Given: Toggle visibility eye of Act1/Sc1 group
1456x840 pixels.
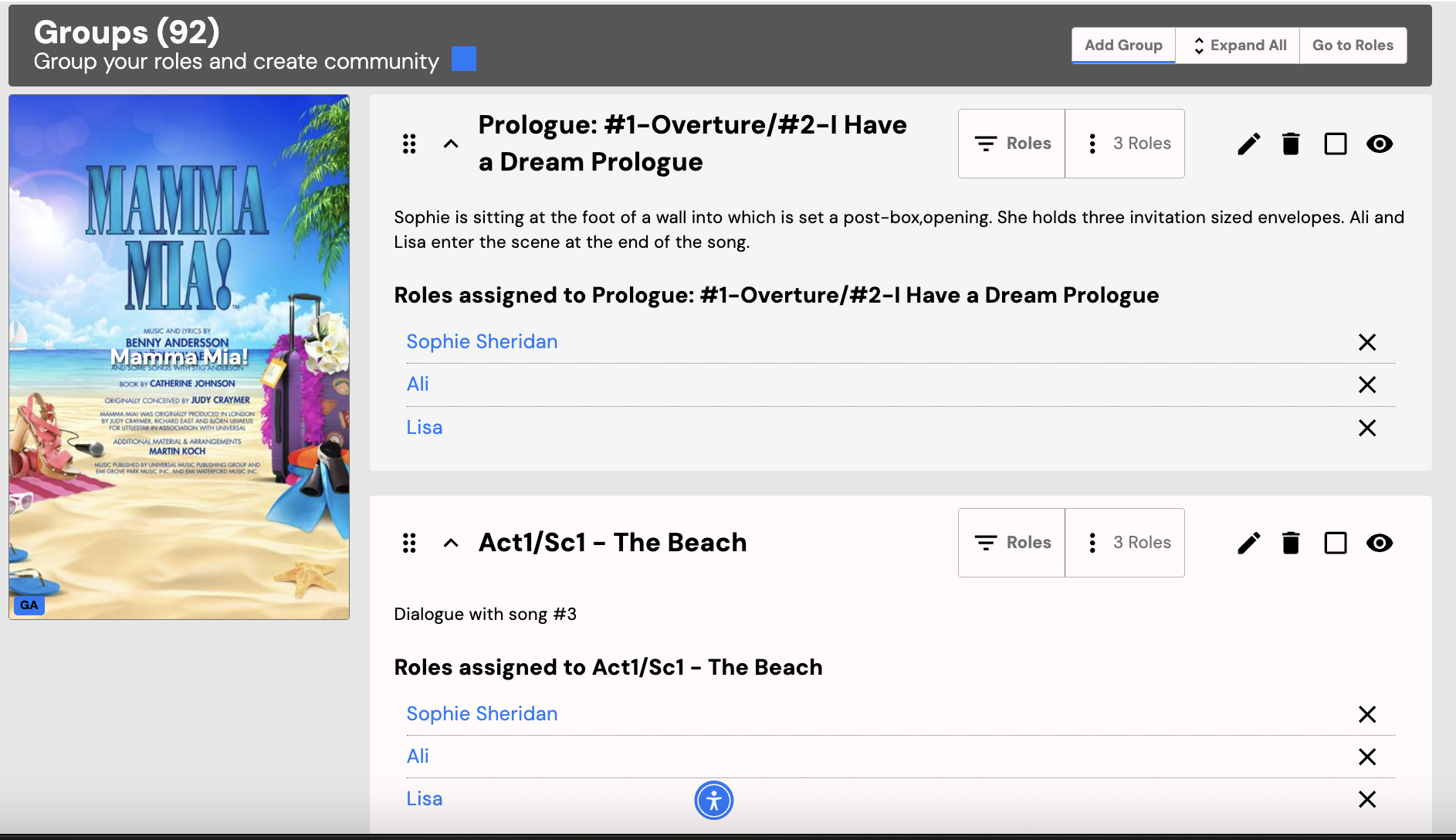Looking at the screenshot, I should click(x=1380, y=543).
